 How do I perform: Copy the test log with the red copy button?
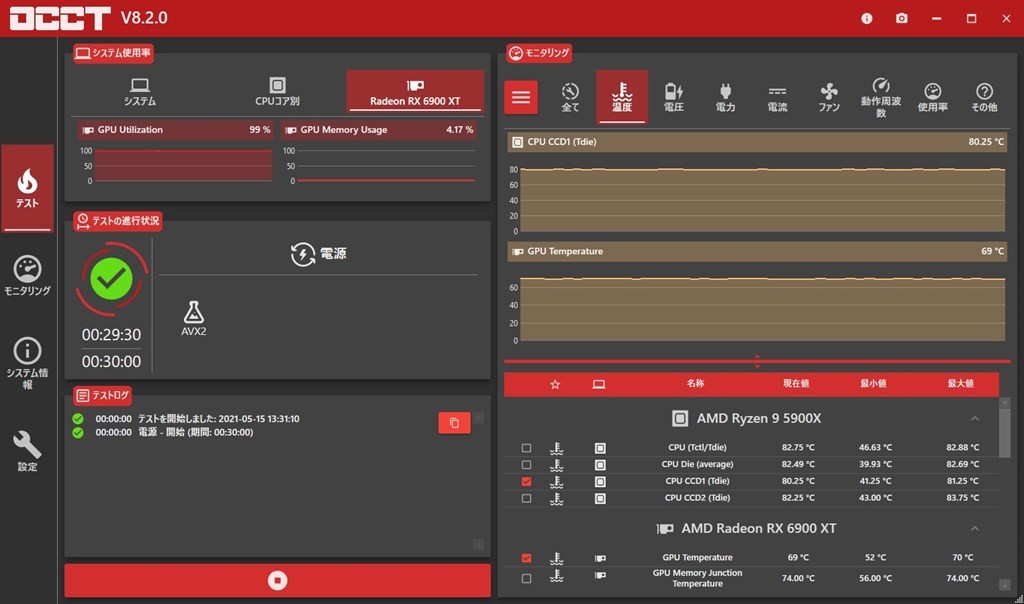[454, 423]
